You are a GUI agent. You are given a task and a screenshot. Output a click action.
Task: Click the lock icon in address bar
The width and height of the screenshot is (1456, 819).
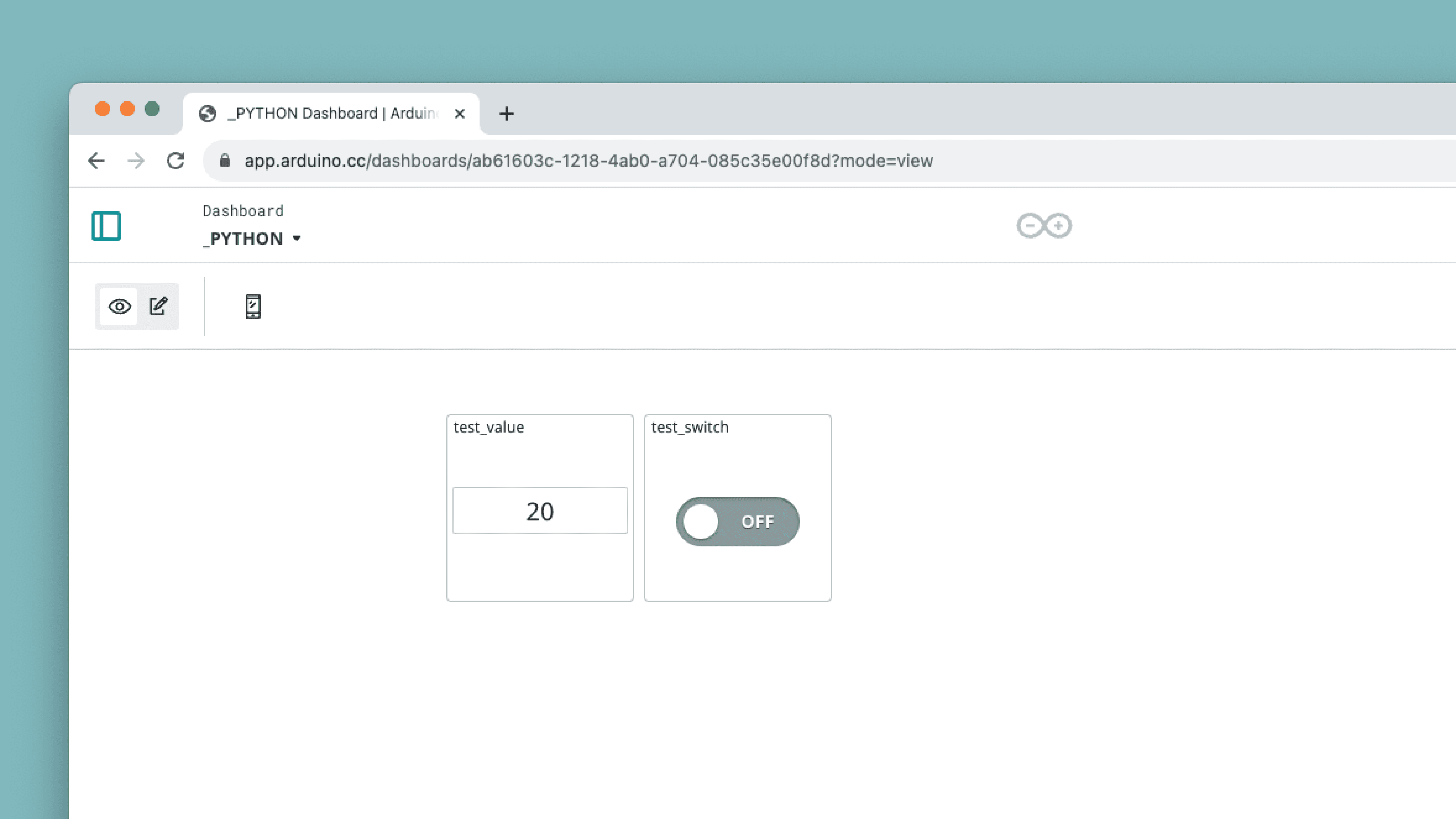[224, 161]
